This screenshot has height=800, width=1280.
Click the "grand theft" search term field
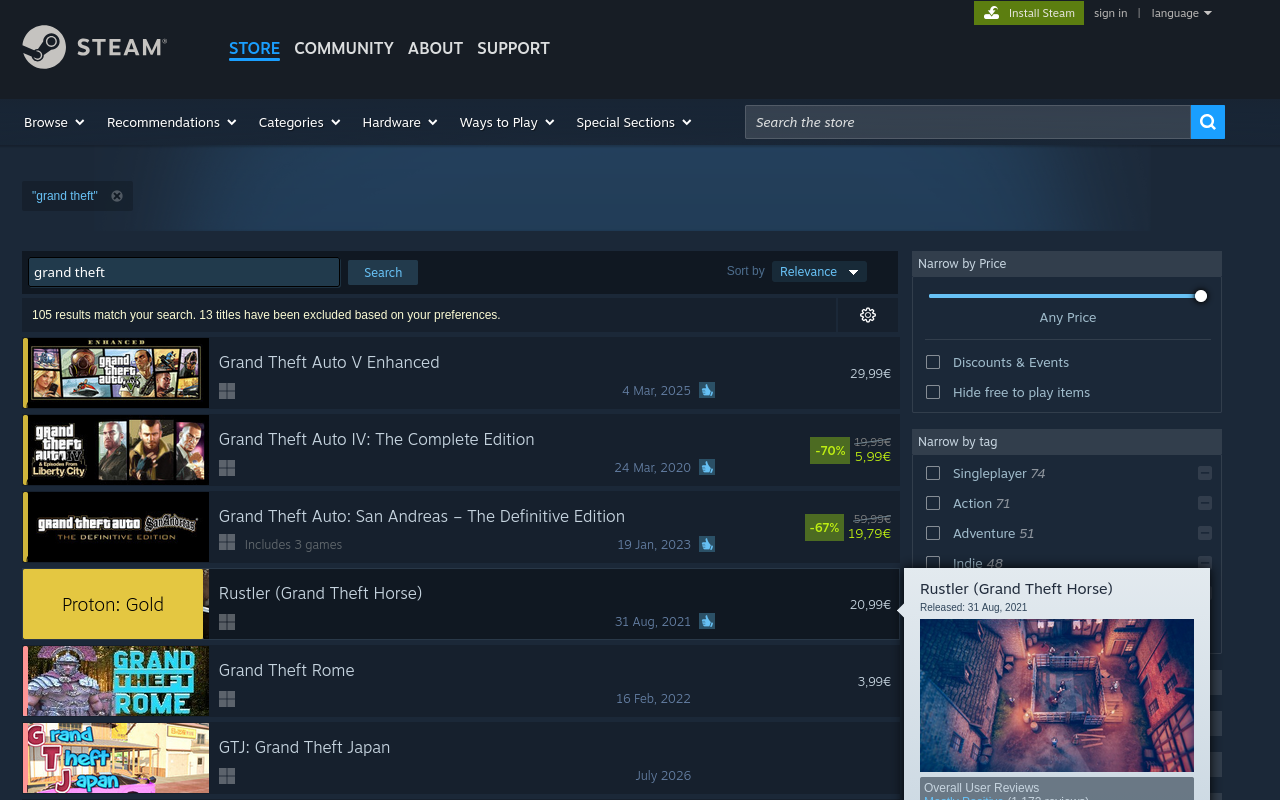tap(184, 272)
